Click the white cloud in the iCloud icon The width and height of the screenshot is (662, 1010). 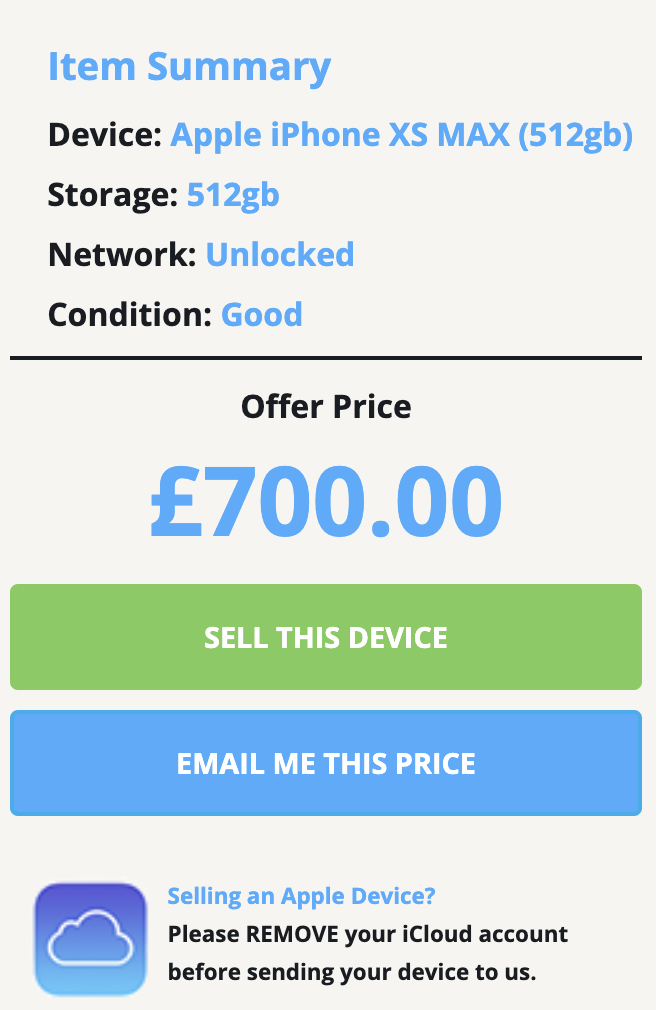tap(91, 938)
